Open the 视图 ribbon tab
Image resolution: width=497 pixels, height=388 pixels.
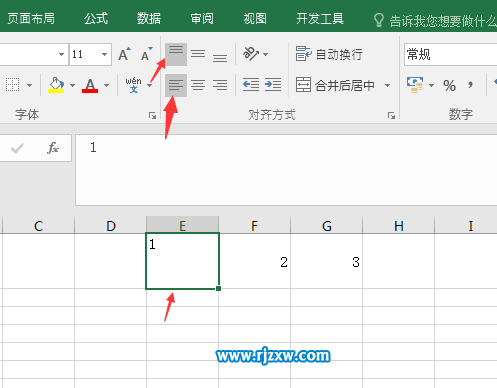coord(255,19)
